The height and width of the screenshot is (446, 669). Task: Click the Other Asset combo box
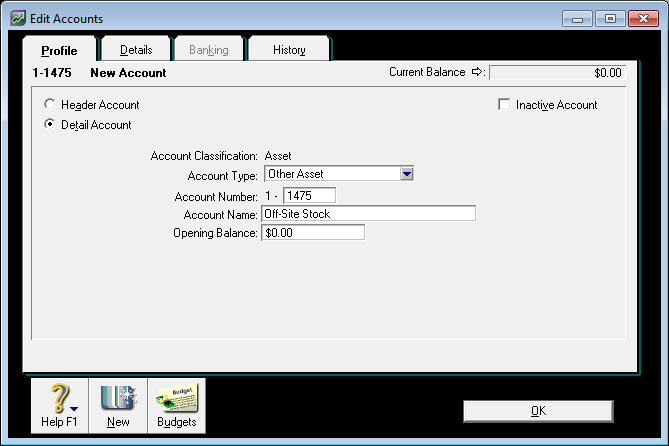(330, 174)
